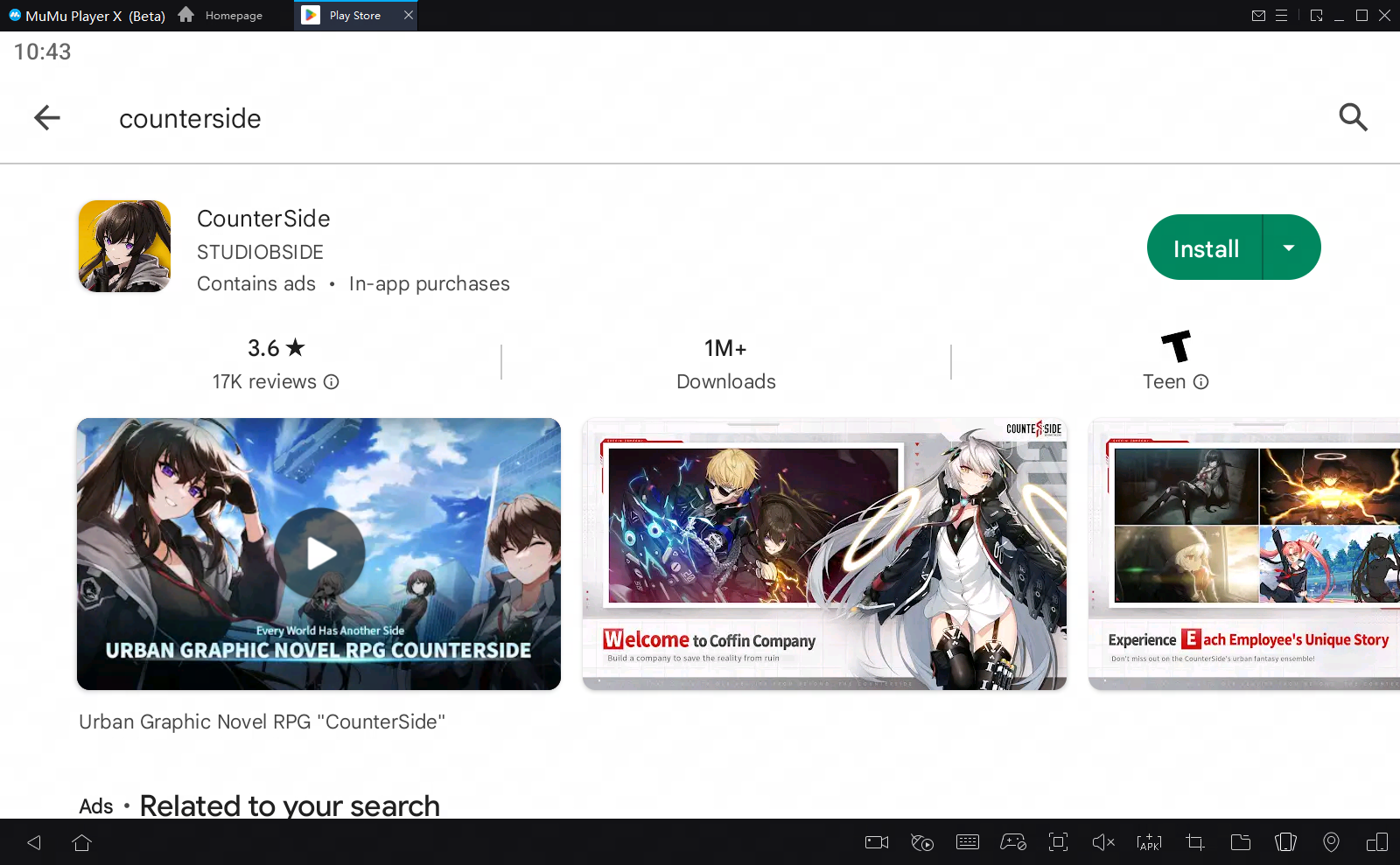Toggle the muted speaker volume icon
The width and height of the screenshot is (1400, 865).
pos(1103,842)
